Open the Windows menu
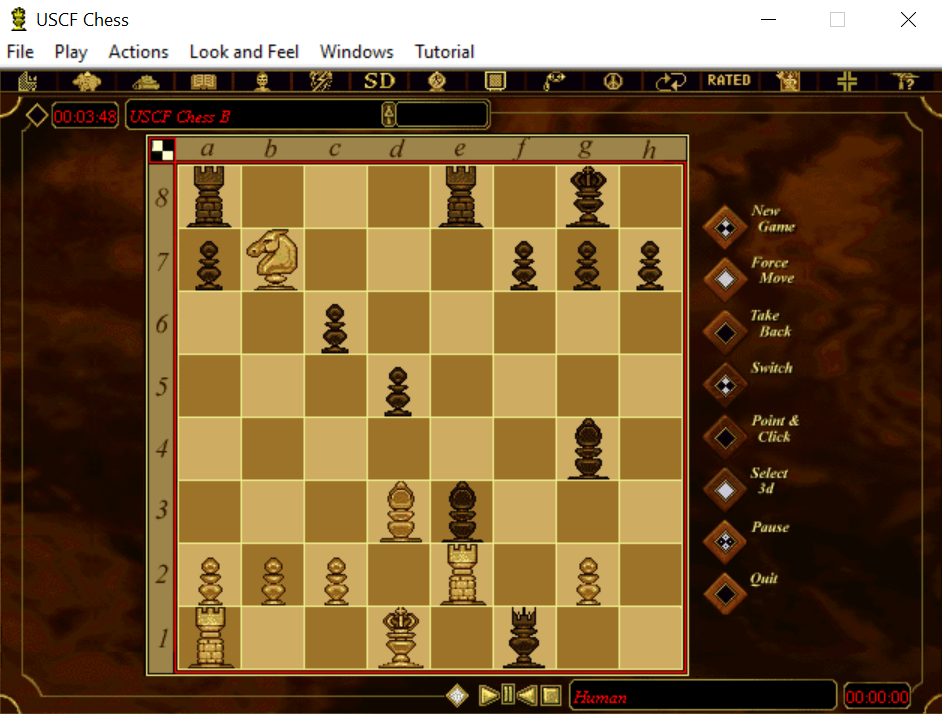The height and width of the screenshot is (714, 942). point(356,52)
